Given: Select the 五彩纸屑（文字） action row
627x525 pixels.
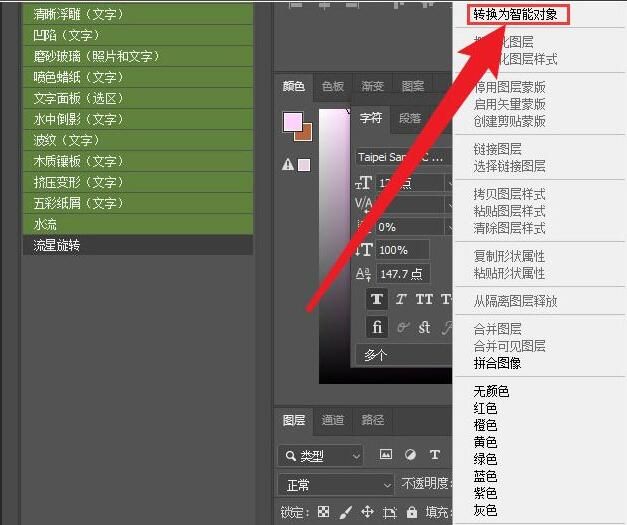Looking at the screenshot, I should click(x=138, y=203).
